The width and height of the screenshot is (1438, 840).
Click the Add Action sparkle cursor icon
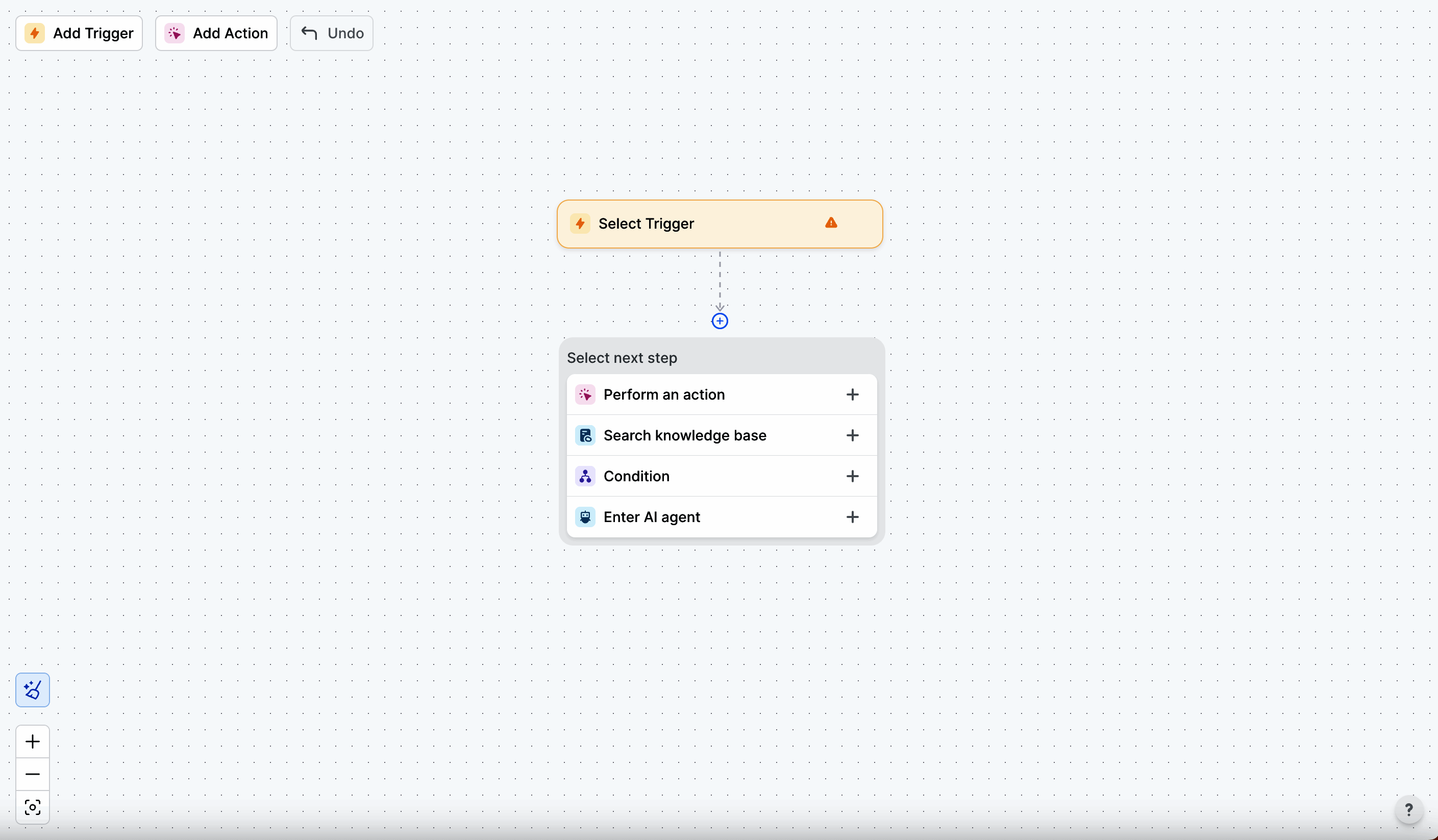click(x=175, y=33)
